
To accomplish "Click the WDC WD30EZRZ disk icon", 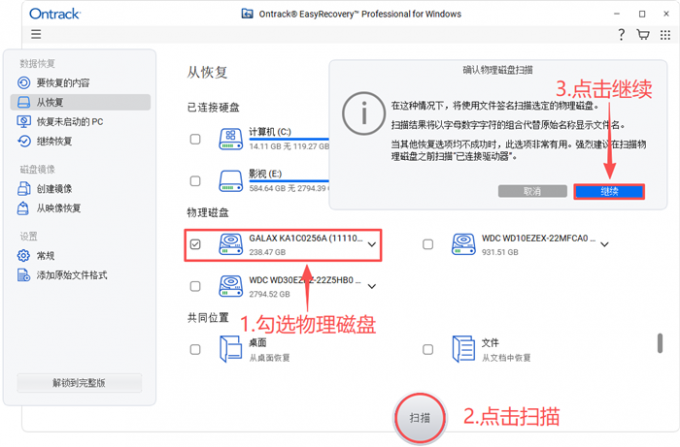I will [x=231, y=286].
